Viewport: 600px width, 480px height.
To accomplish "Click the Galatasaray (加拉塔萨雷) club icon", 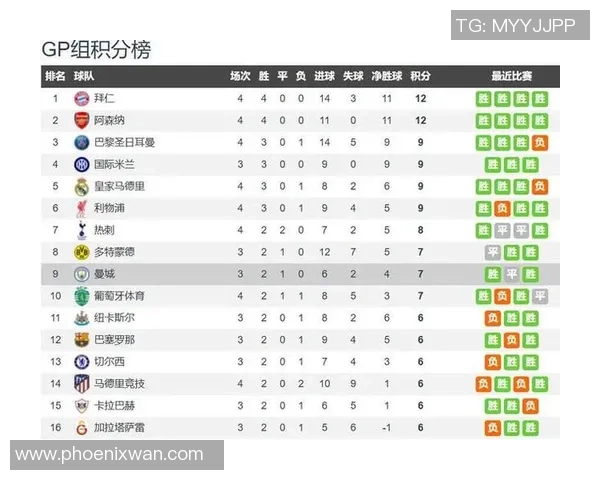I will point(81,428).
